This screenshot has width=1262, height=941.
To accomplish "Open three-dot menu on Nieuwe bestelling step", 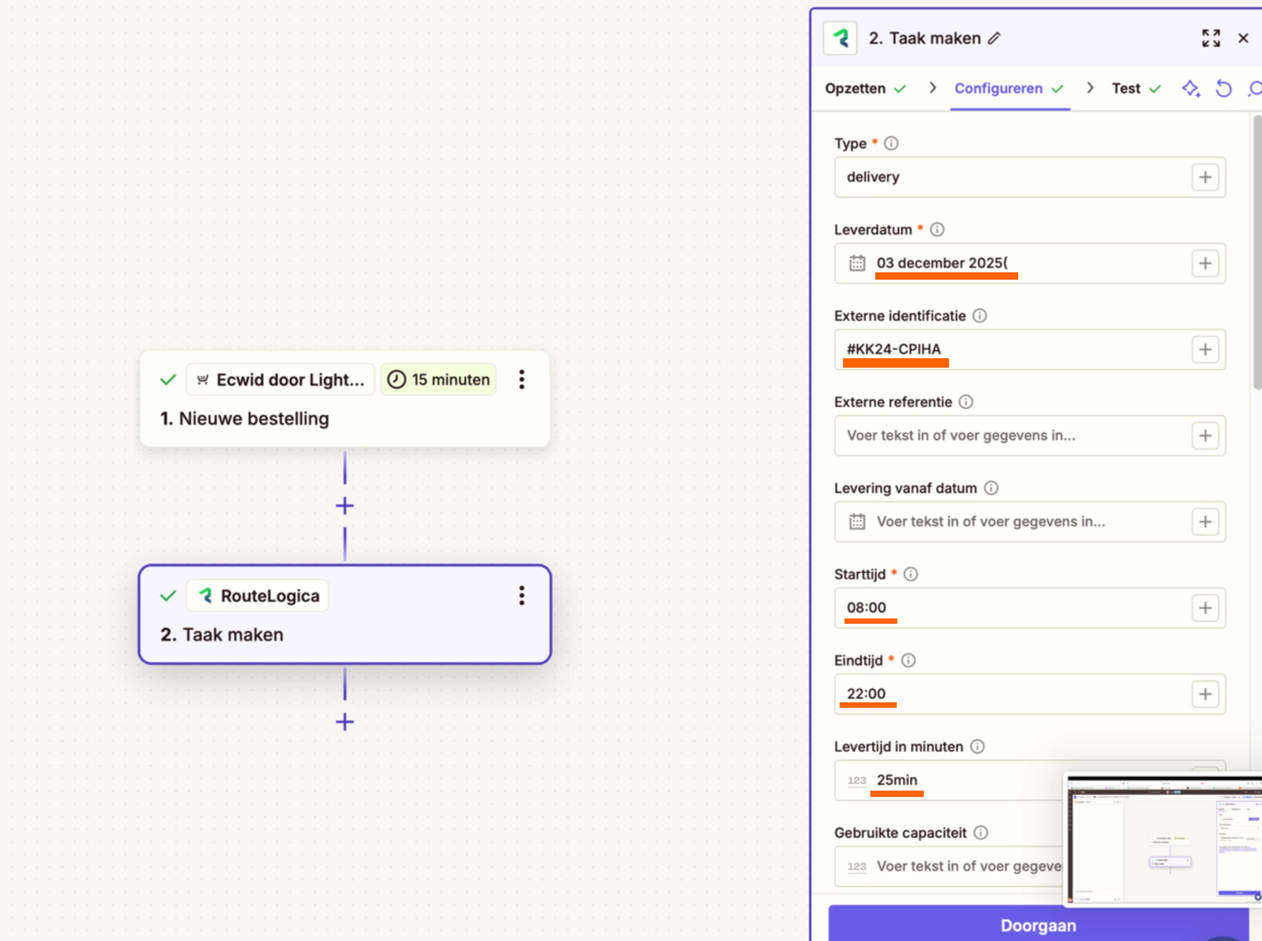I will coord(521,380).
